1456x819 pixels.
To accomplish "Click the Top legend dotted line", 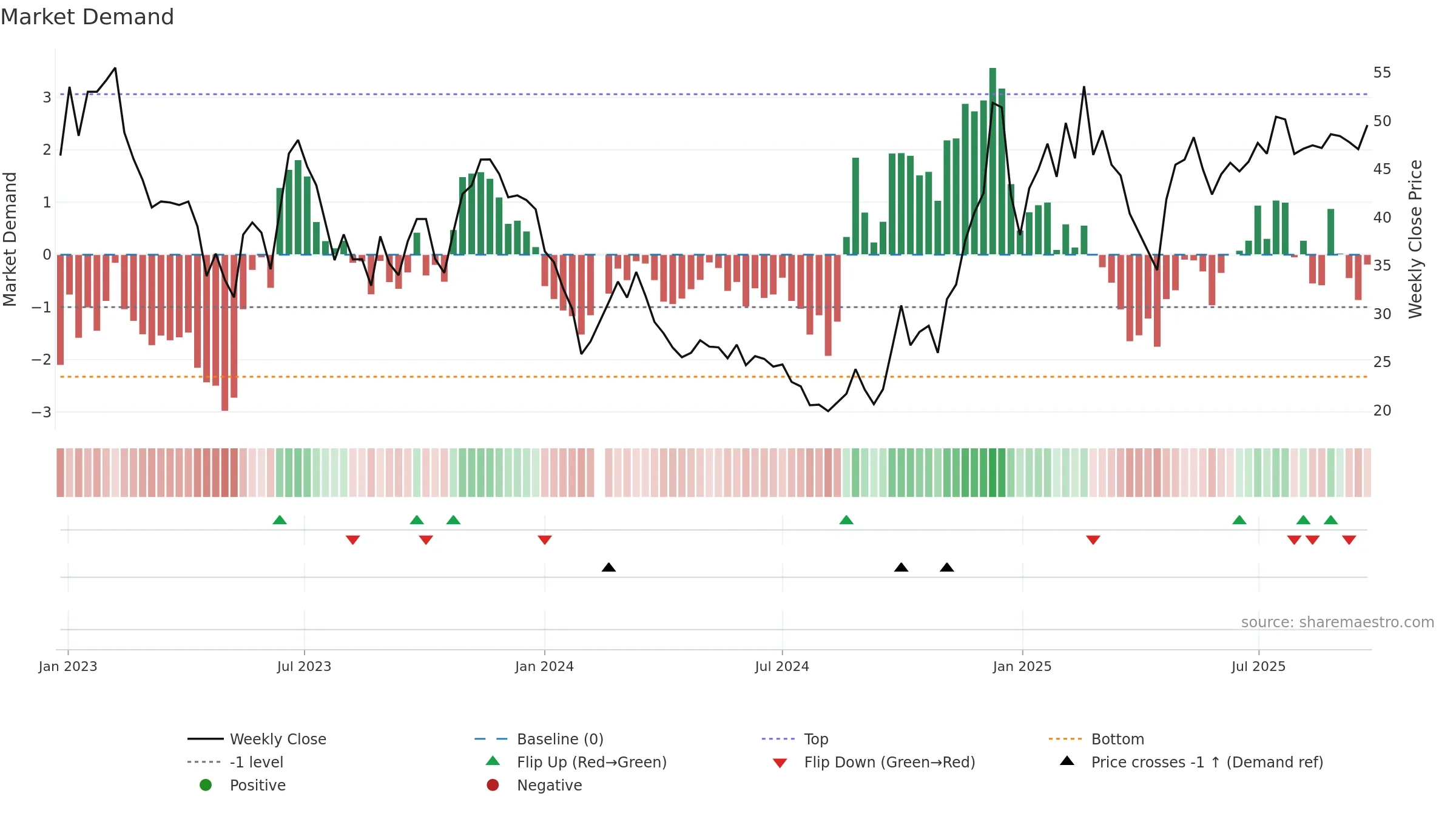I will click(x=778, y=739).
